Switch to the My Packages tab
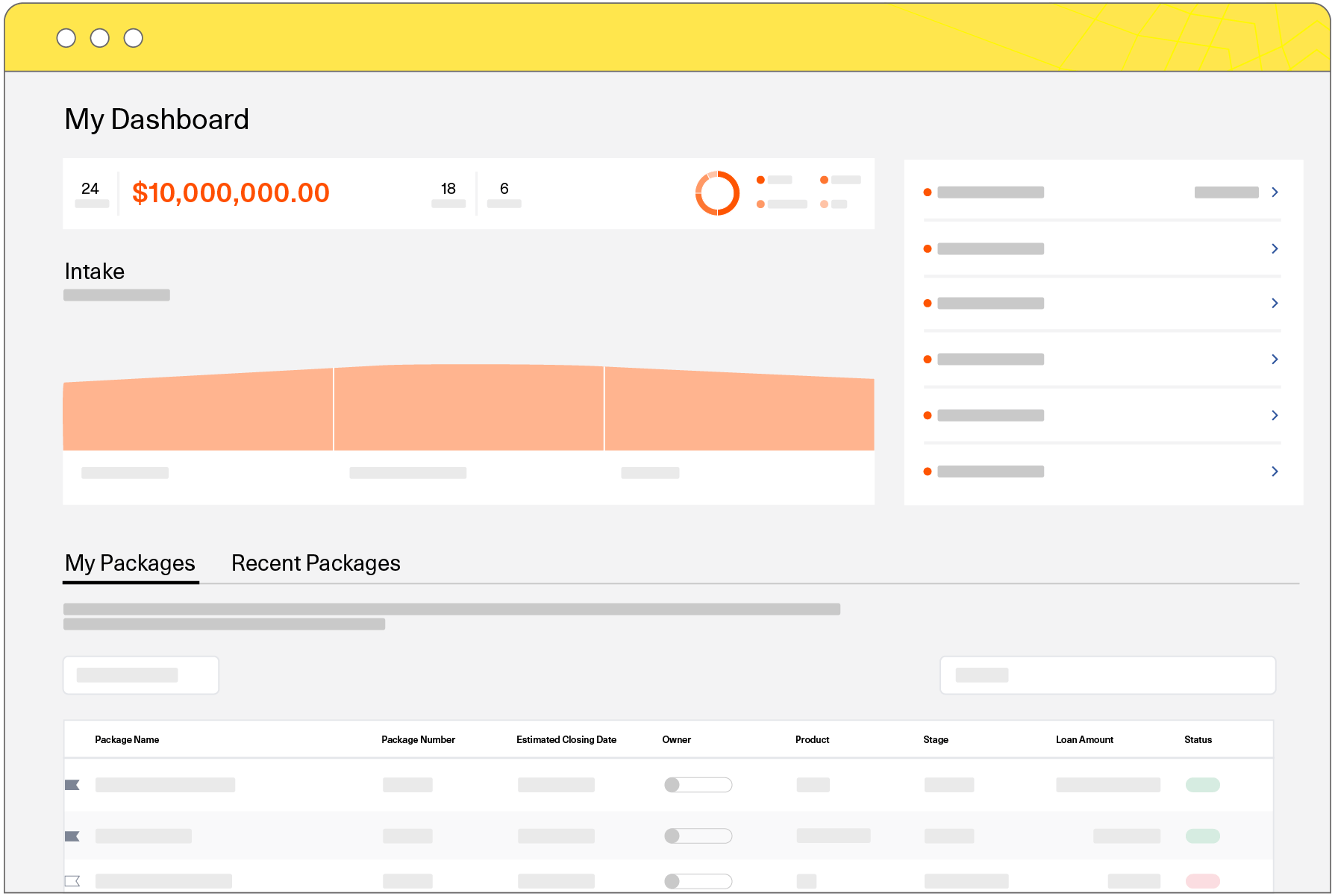The height and width of the screenshot is (896, 1335). pos(130,563)
